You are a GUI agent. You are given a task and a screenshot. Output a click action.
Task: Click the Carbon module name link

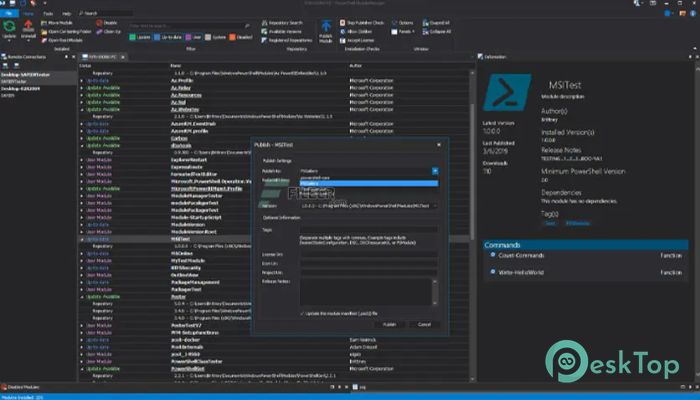[179, 138]
